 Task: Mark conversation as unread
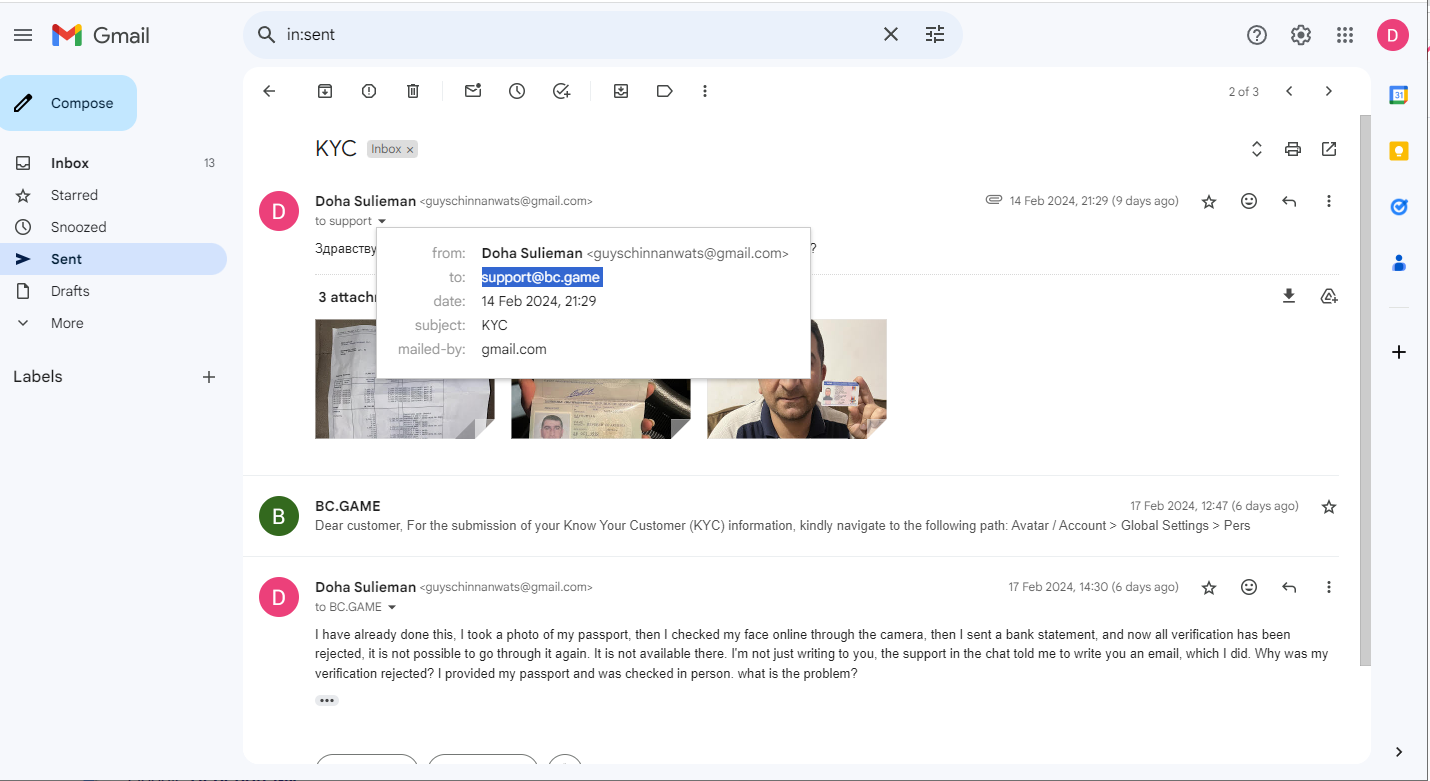tap(473, 91)
